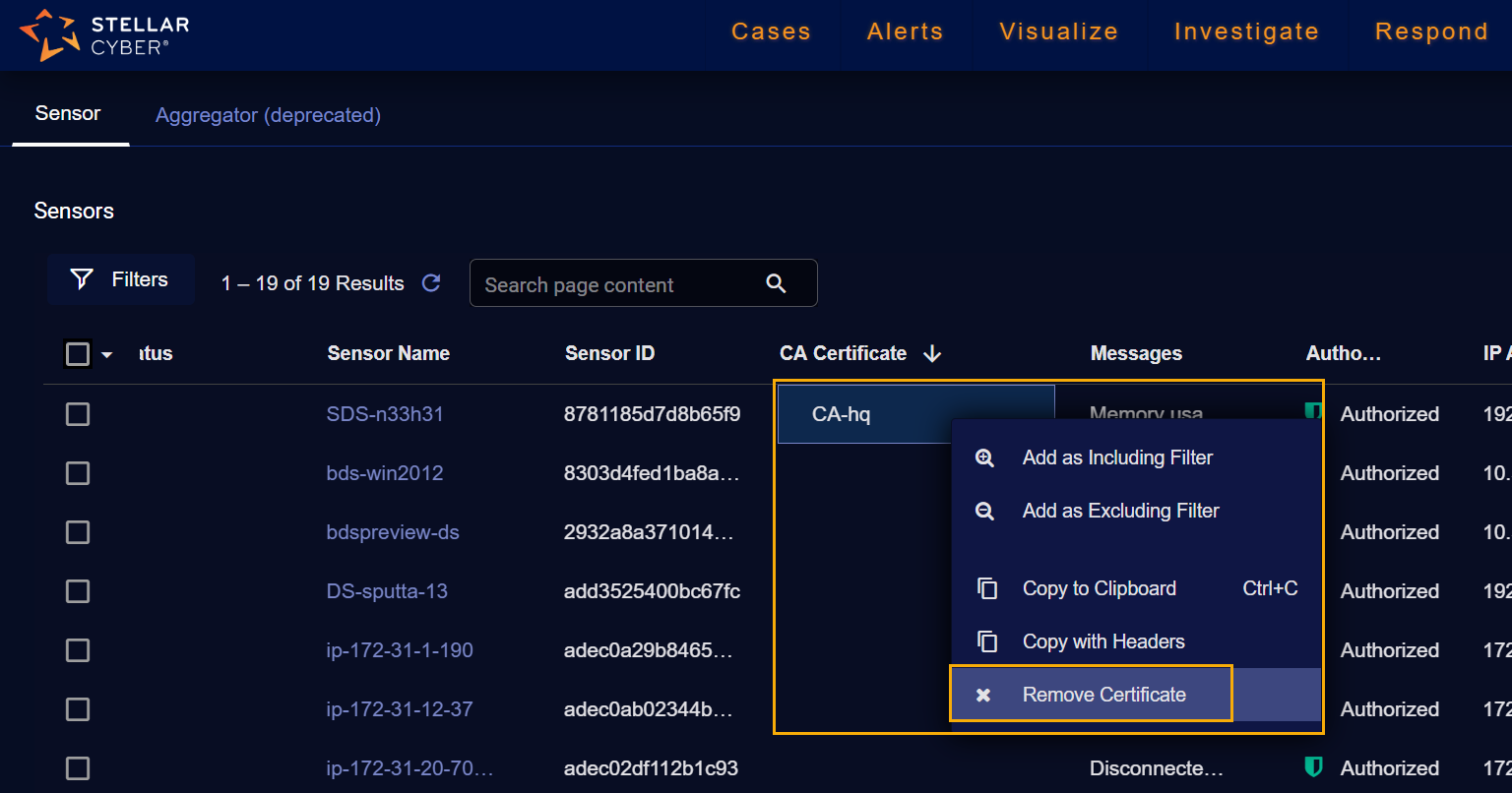Select Copy with Headers option
Image resolution: width=1512 pixels, height=793 pixels.
1102,641
